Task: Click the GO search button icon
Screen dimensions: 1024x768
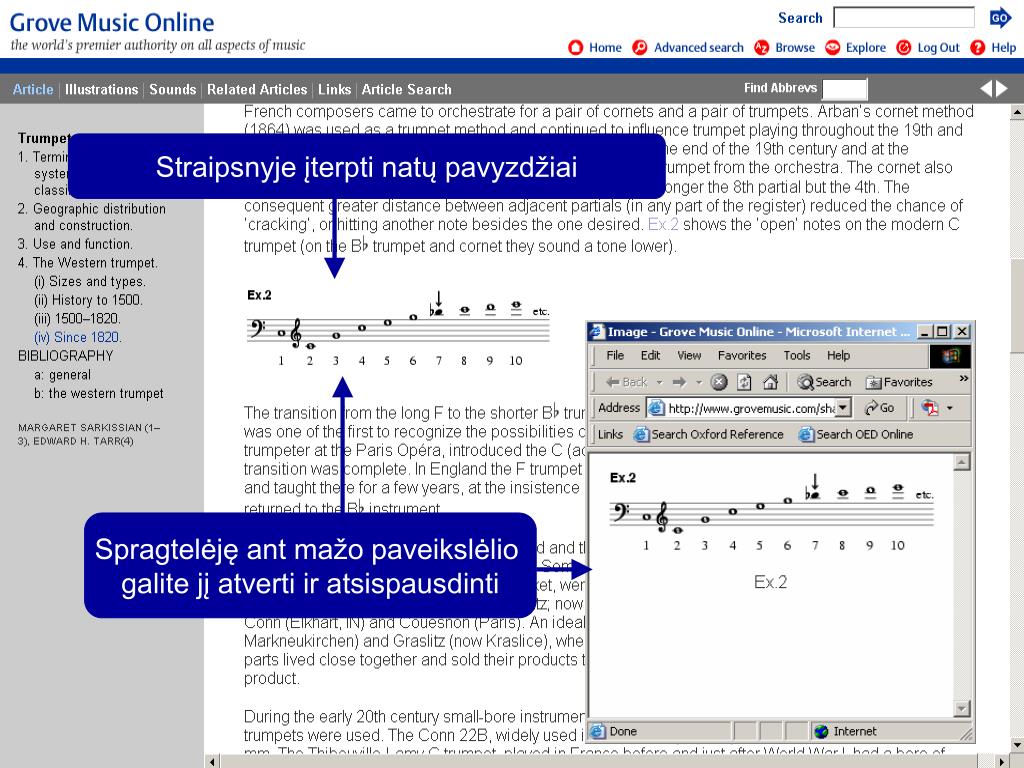Action: [1000, 18]
